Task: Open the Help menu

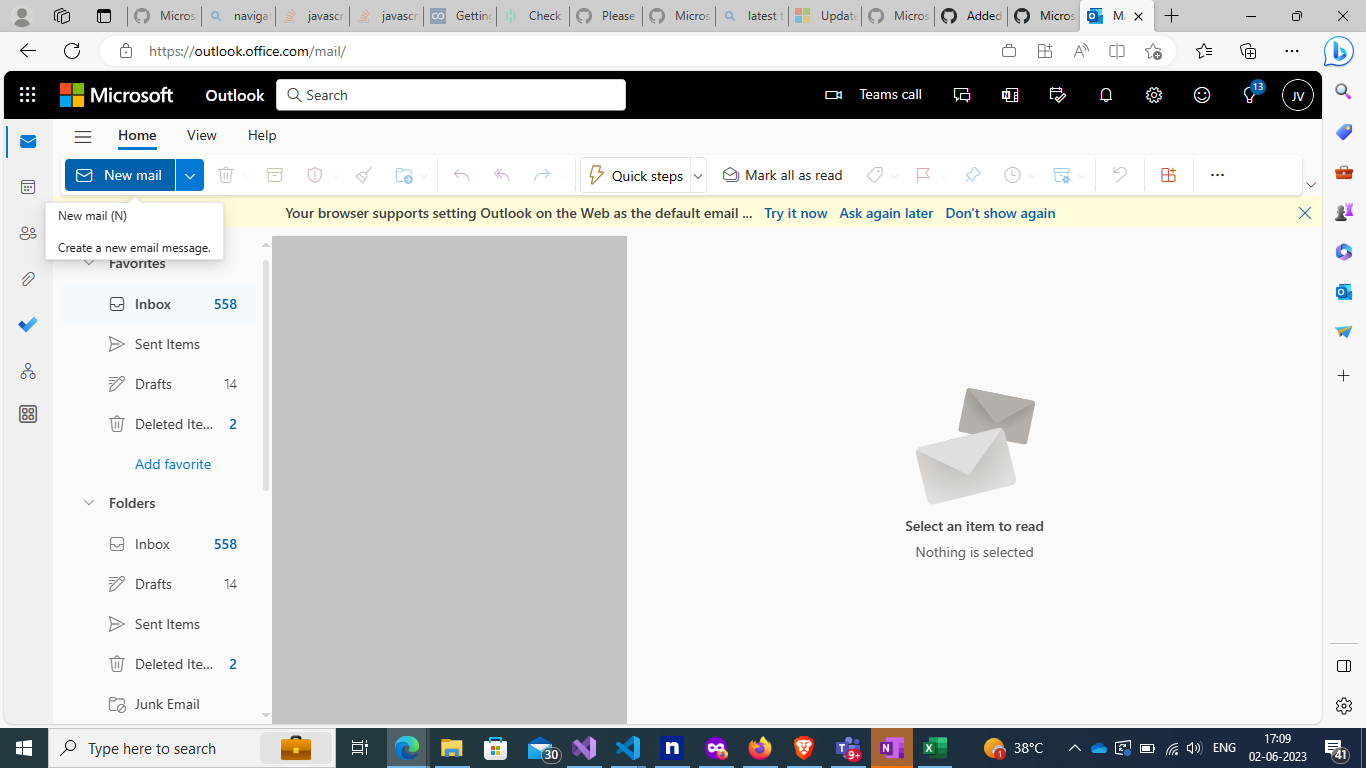Action: click(x=261, y=135)
